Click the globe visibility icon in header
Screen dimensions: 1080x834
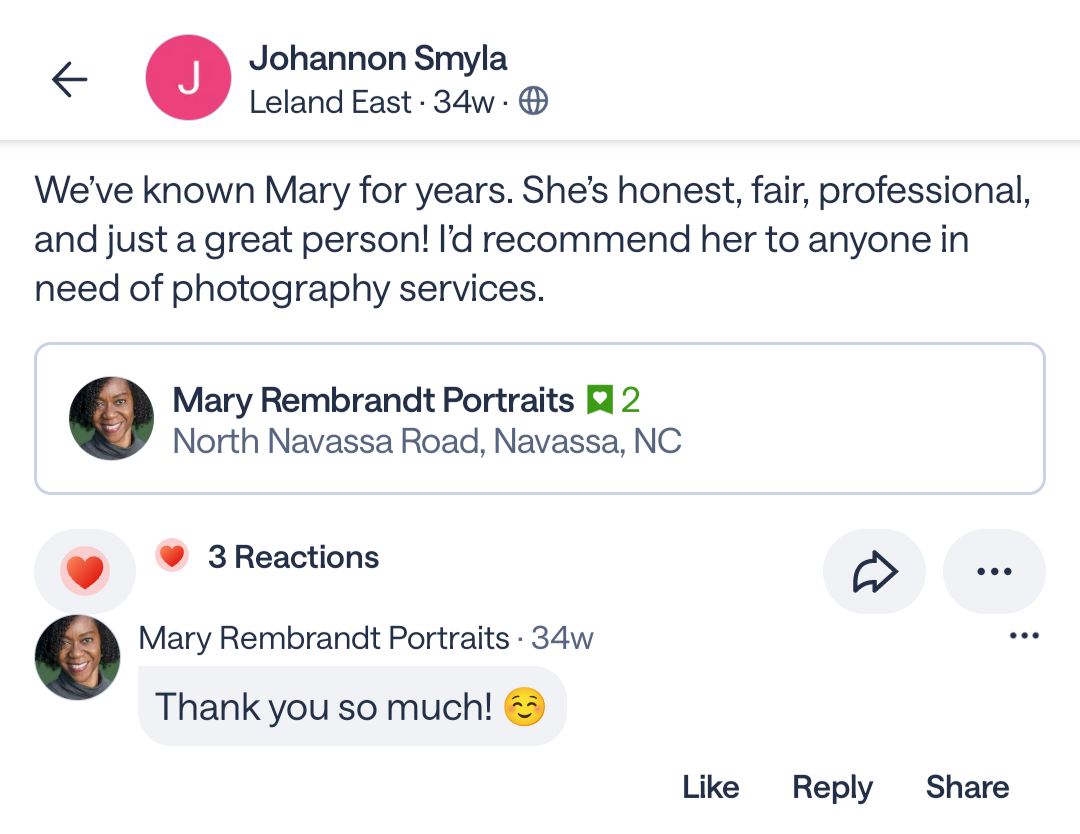(x=534, y=101)
